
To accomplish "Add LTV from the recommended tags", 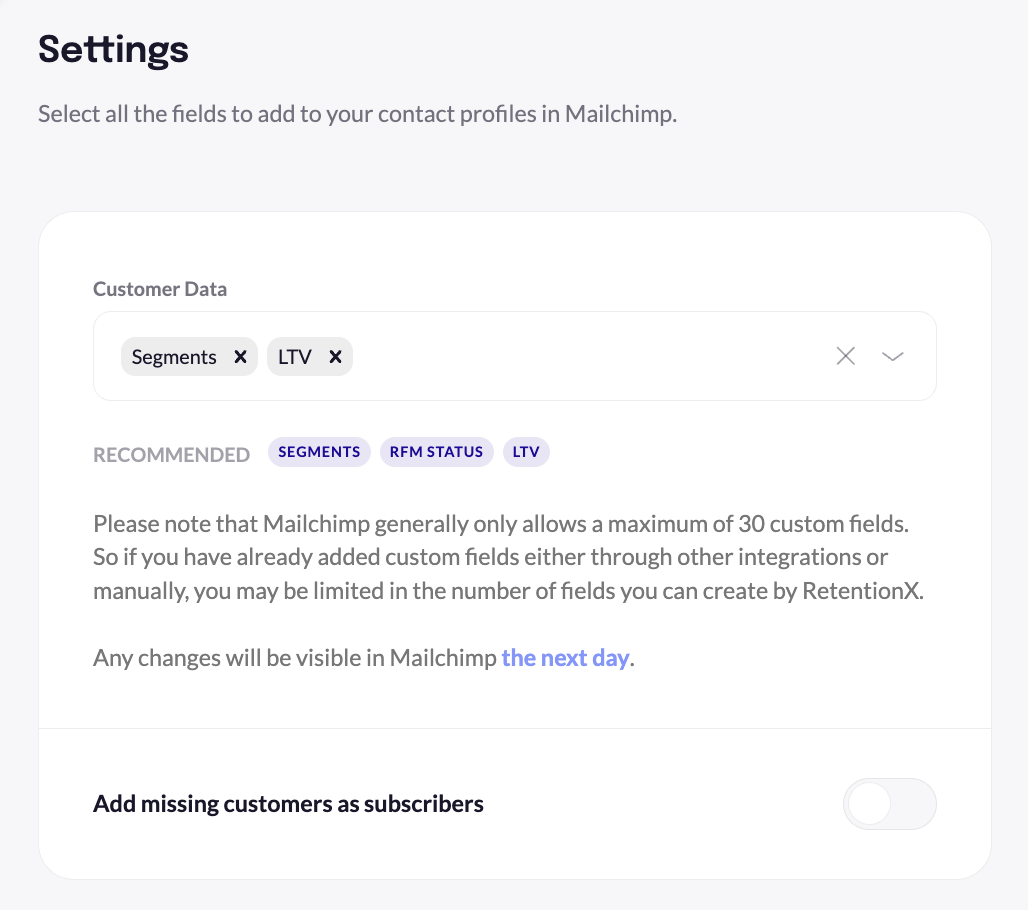I will [526, 452].
